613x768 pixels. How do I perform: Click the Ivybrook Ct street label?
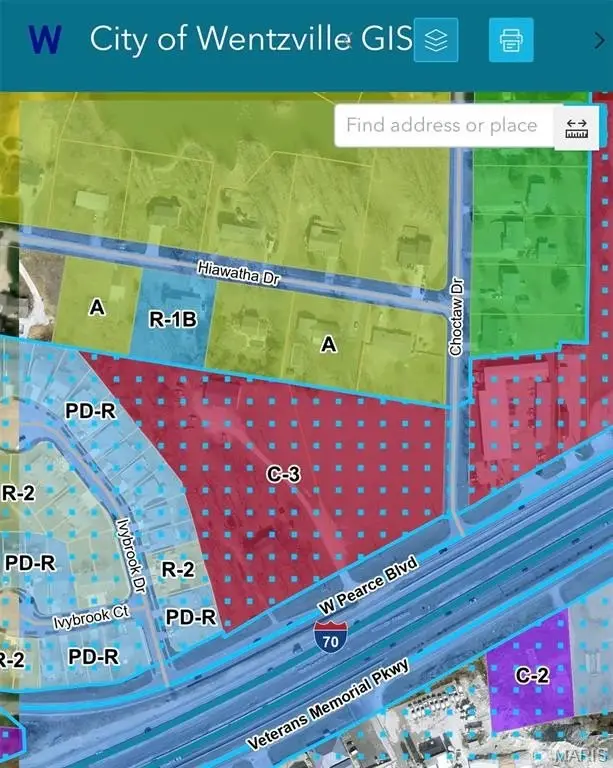point(91,617)
